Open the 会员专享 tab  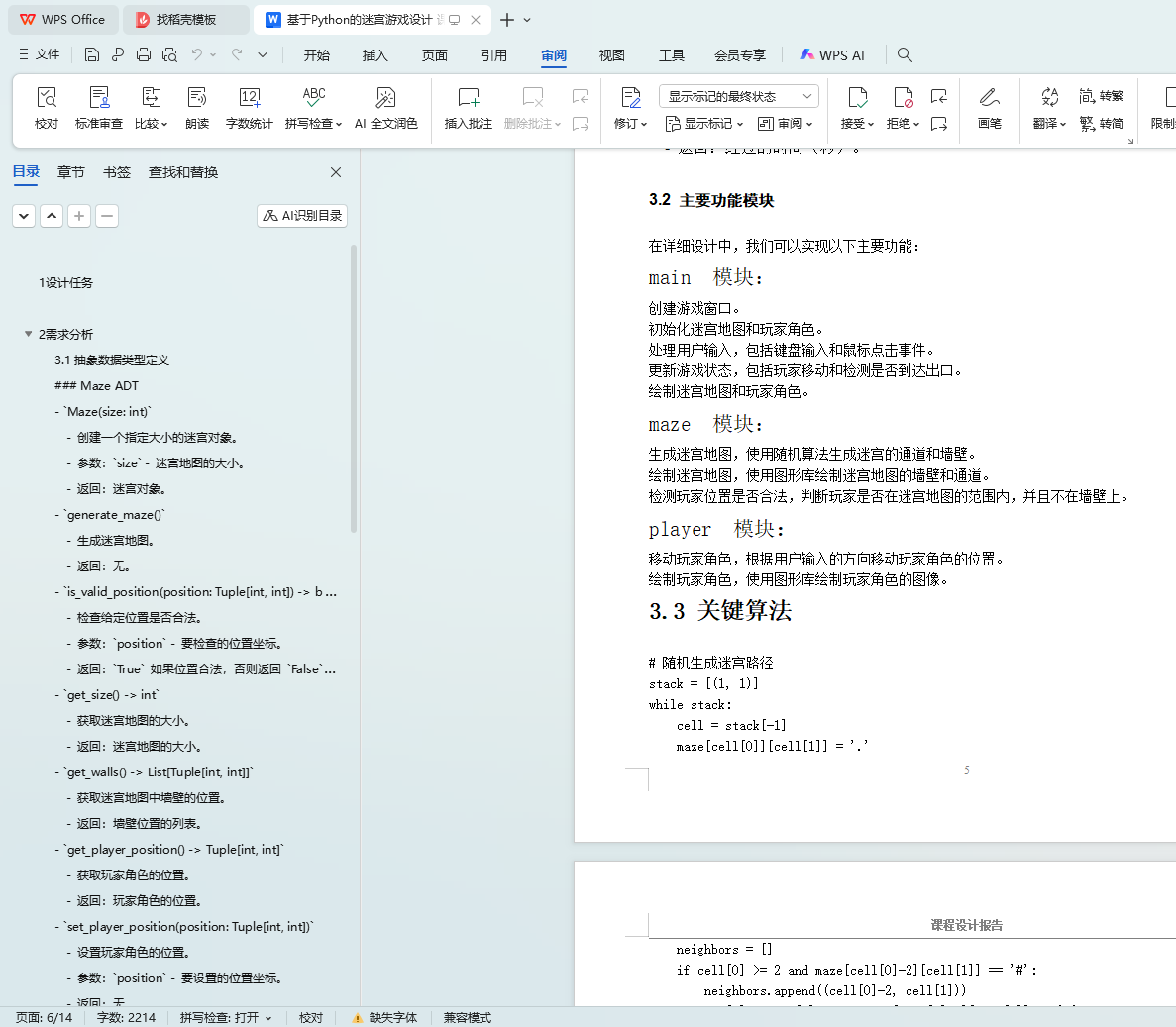[740, 54]
